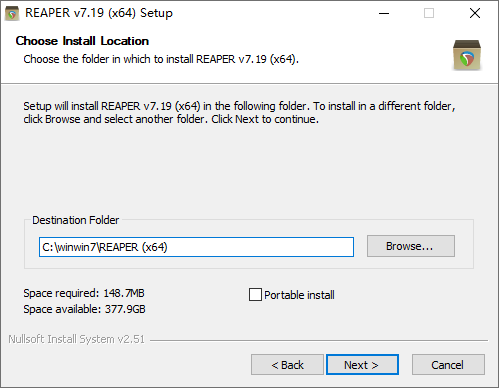This screenshot has height=388, width=499.
Task: Continue installation with the Next button
Action: pos(362,365)
